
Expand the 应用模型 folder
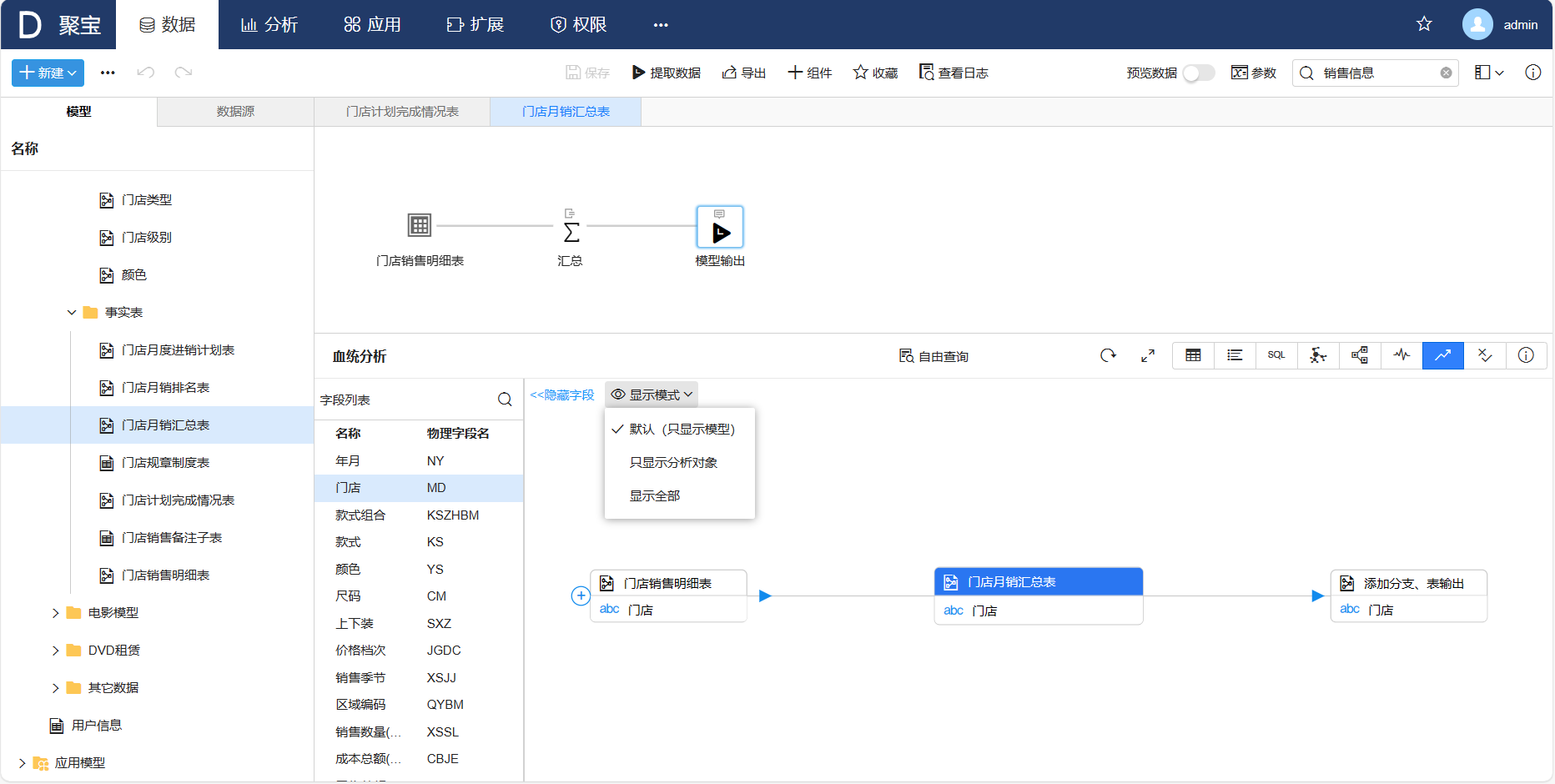tap(22, 762)
